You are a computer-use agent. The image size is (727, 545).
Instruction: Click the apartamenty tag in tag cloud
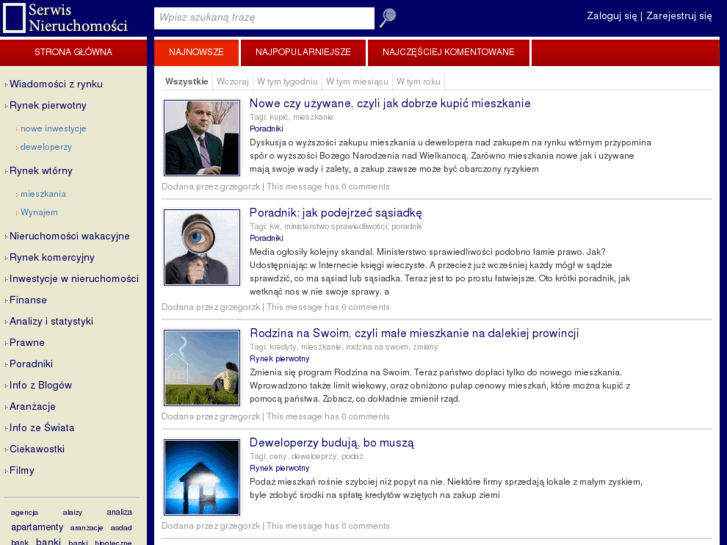(x=37, y=527)
